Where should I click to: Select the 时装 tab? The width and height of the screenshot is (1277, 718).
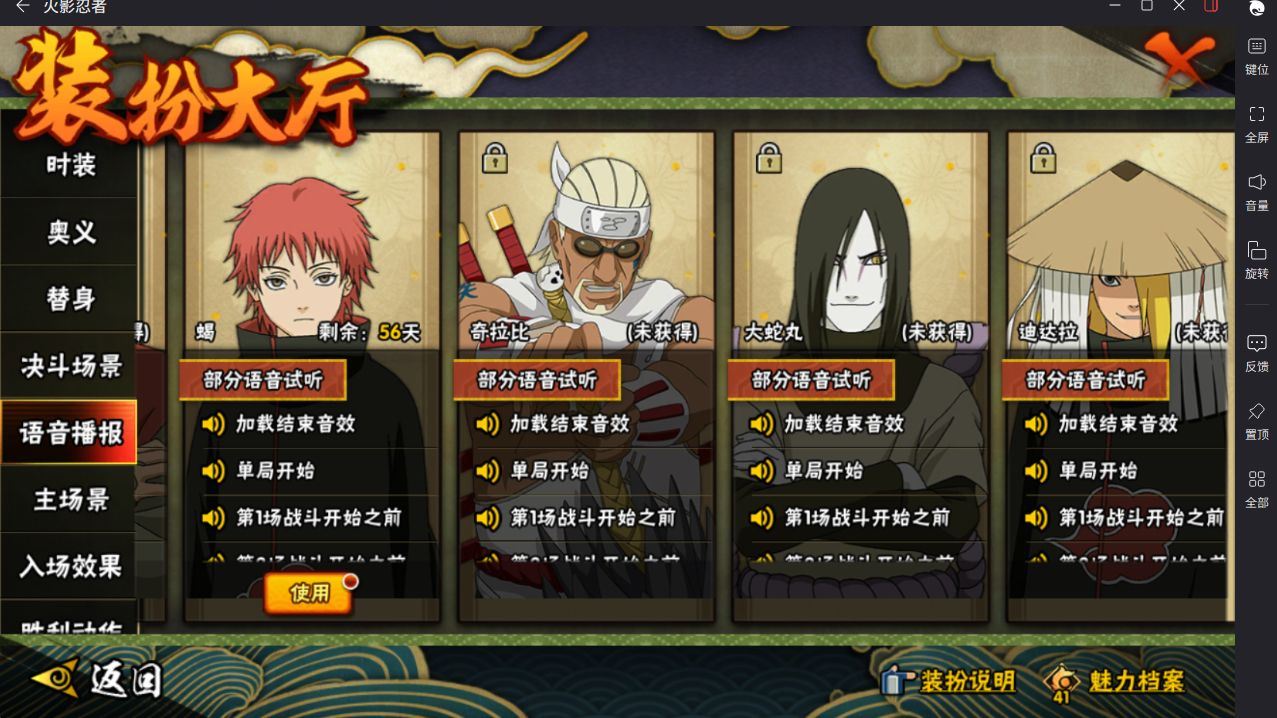click(69, 165)
